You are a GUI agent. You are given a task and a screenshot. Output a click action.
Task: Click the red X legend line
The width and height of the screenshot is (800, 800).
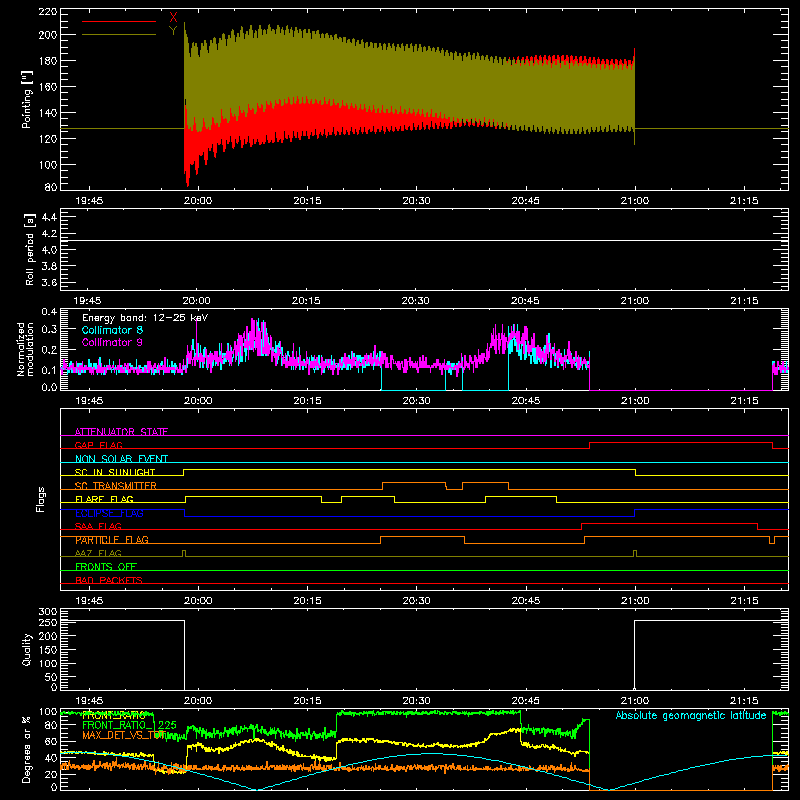(x=119, y=21)
